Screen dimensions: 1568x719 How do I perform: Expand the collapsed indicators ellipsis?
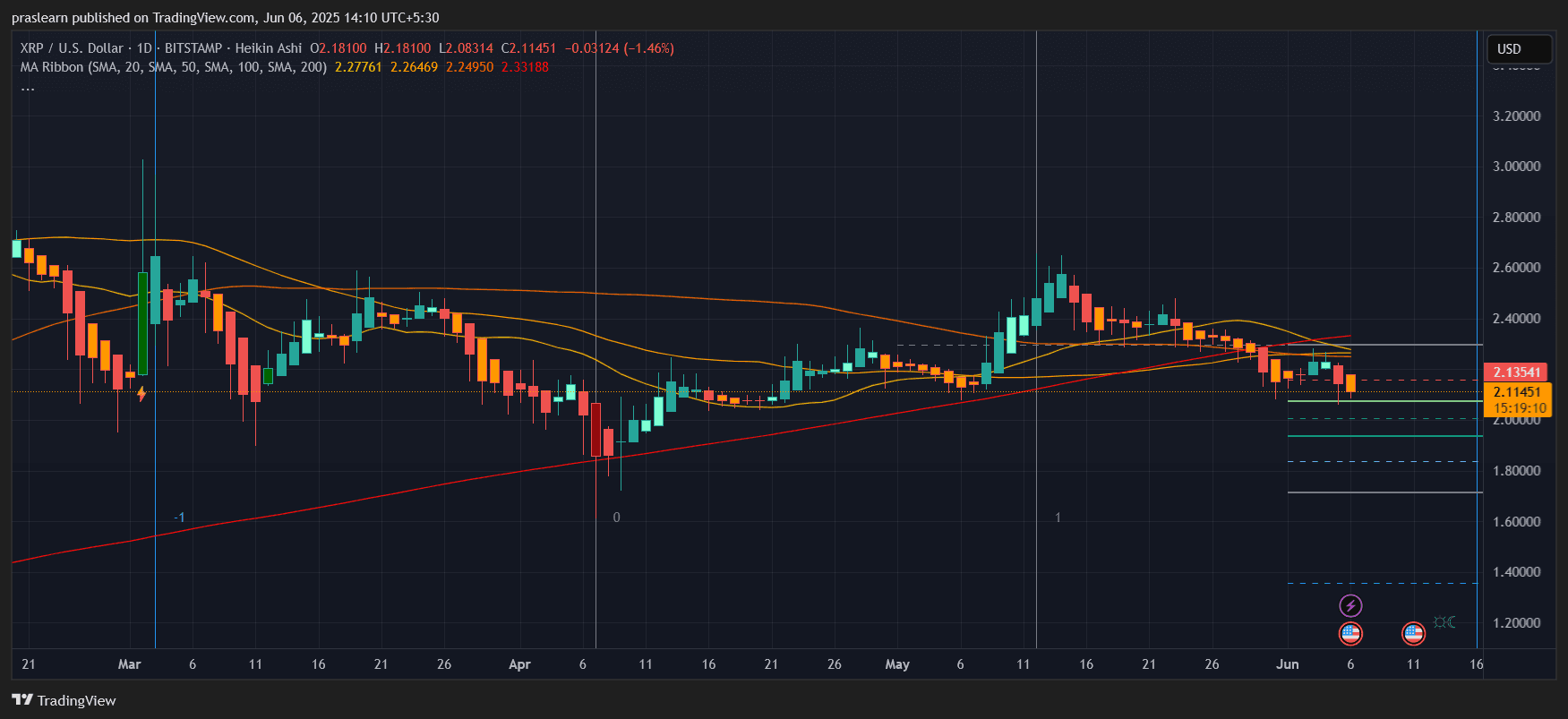[28, 87]
